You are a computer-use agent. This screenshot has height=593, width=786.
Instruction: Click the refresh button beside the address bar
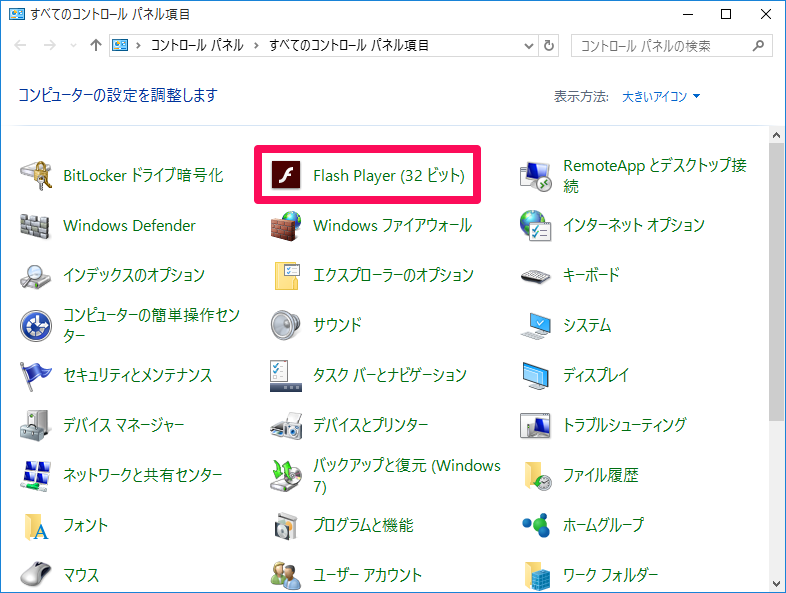tap(548, 45)
